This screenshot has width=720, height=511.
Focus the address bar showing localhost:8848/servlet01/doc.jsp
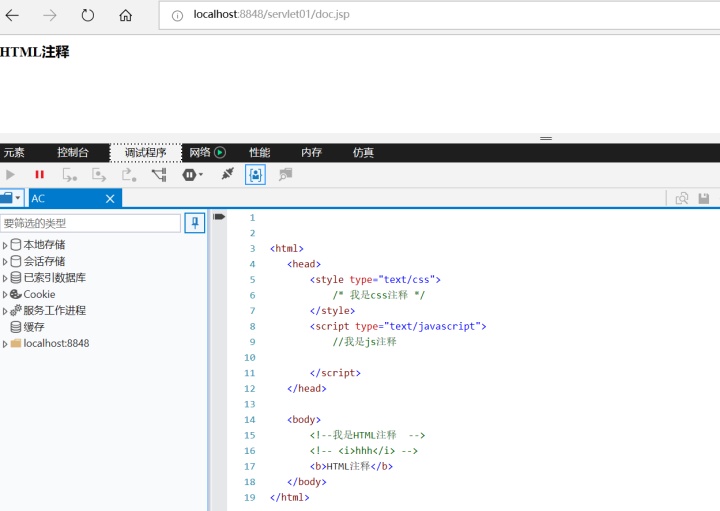[439, 15]
